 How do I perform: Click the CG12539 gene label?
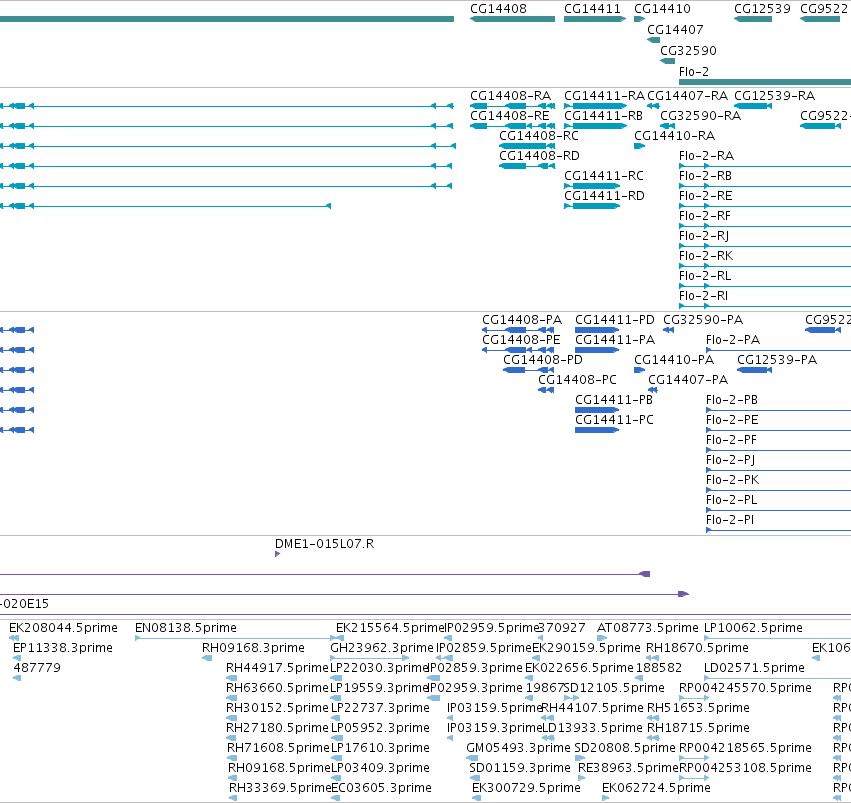click(762, 9)
